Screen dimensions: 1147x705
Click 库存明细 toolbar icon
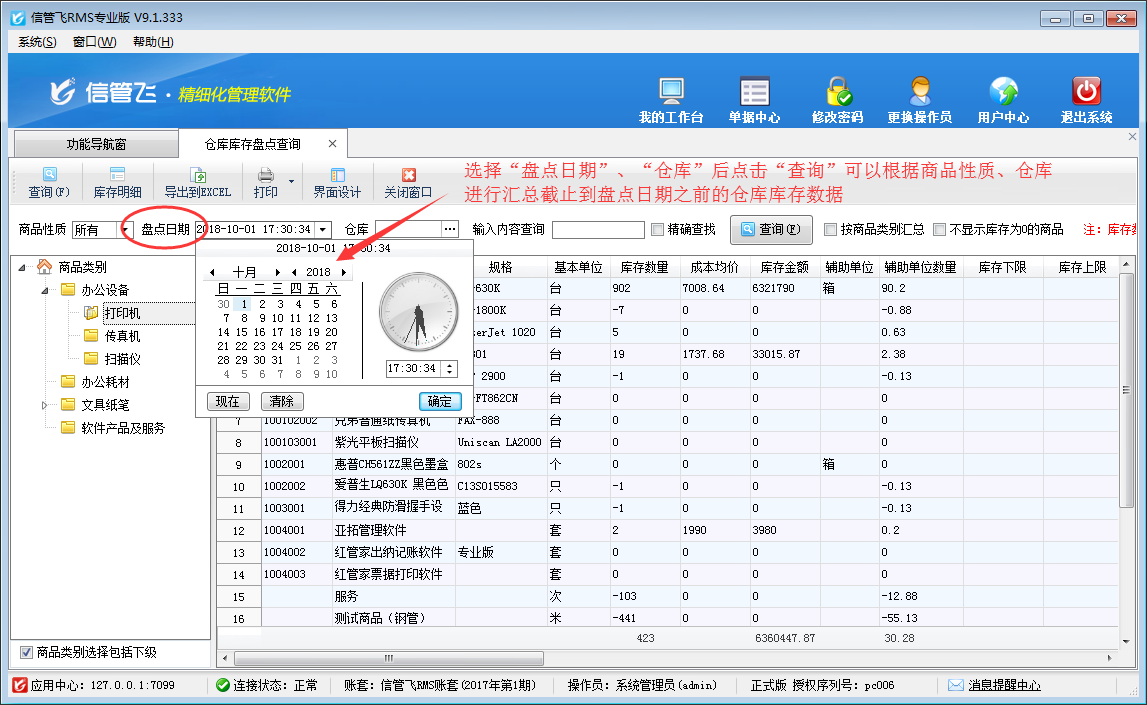click(x=117, y=182)
